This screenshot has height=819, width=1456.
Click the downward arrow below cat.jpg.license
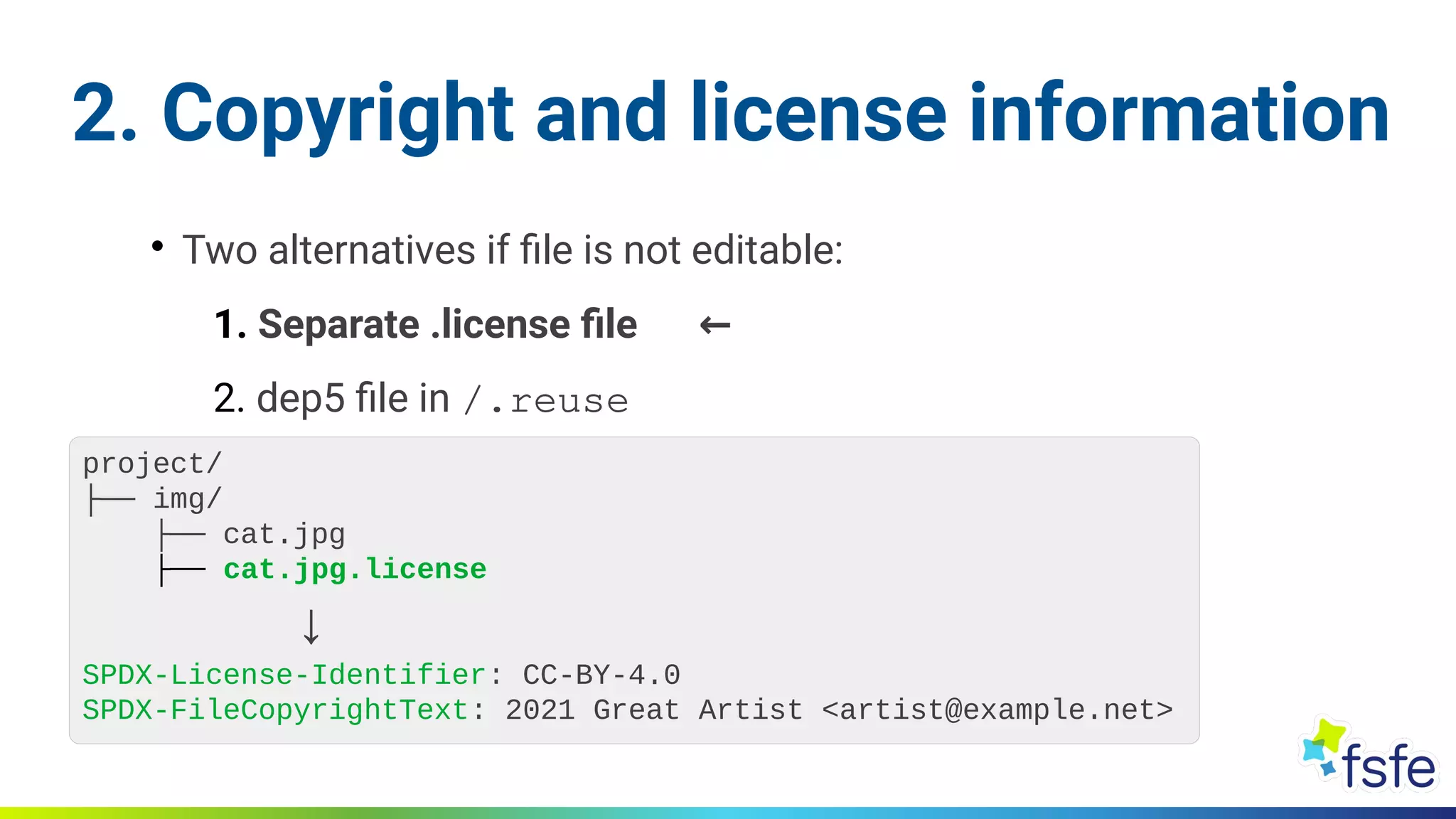311,627
